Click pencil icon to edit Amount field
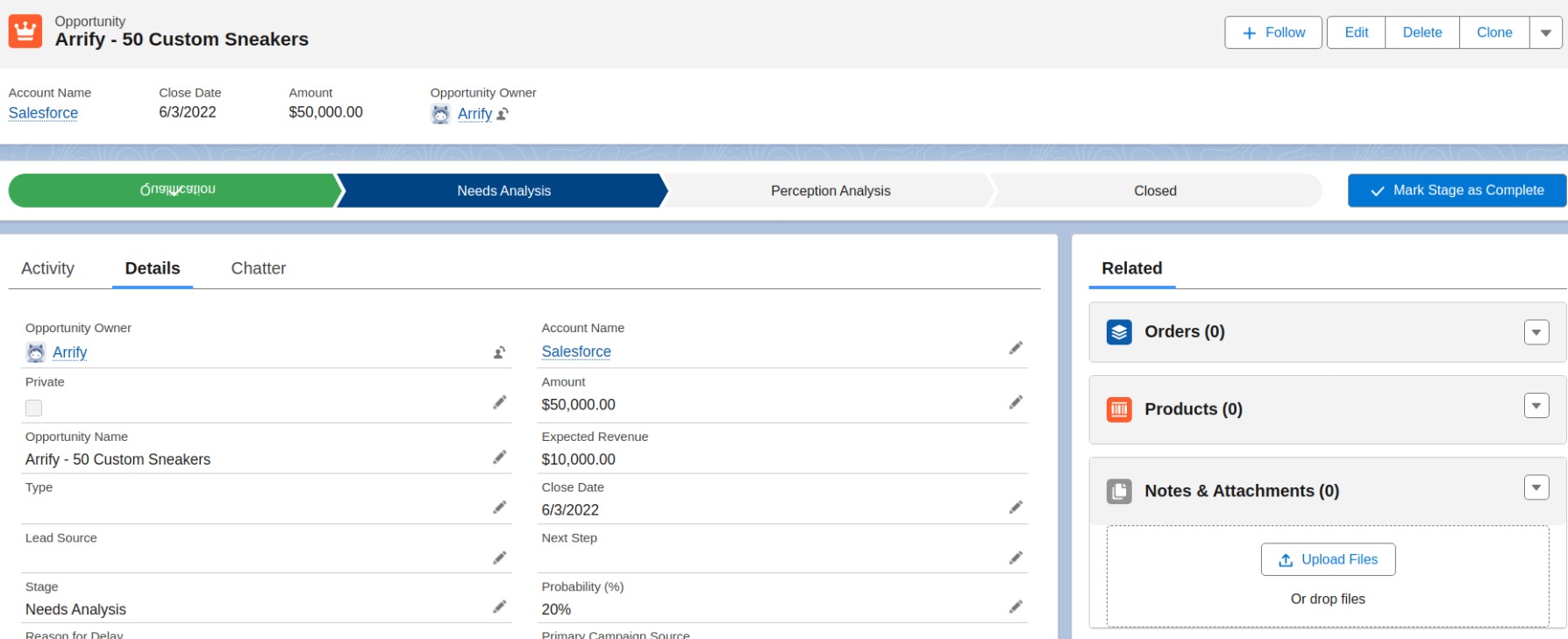 1016,402
